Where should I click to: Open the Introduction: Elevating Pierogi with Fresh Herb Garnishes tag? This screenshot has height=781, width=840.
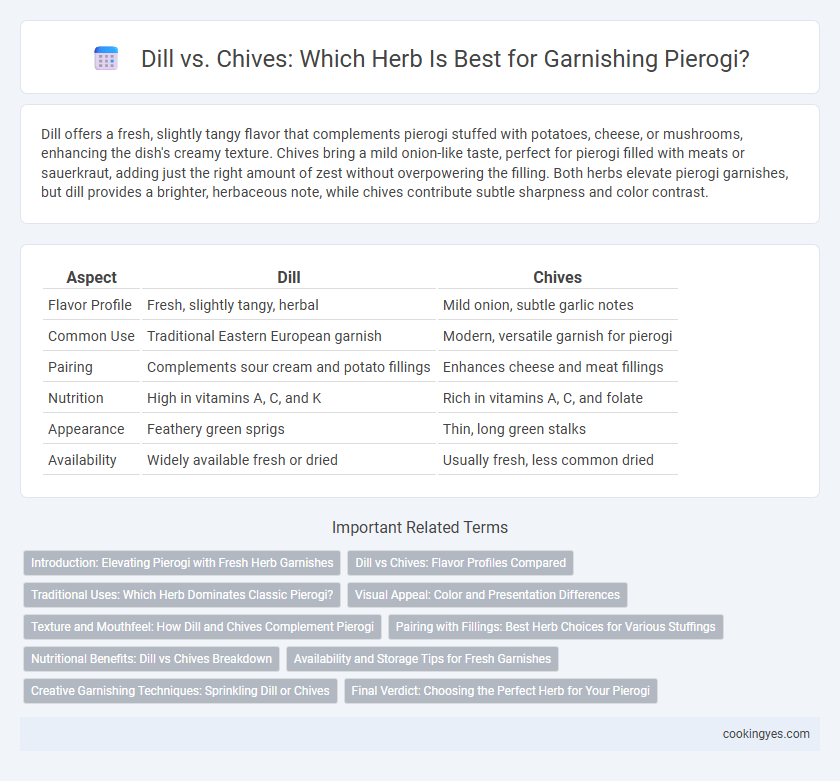point(182,563)
